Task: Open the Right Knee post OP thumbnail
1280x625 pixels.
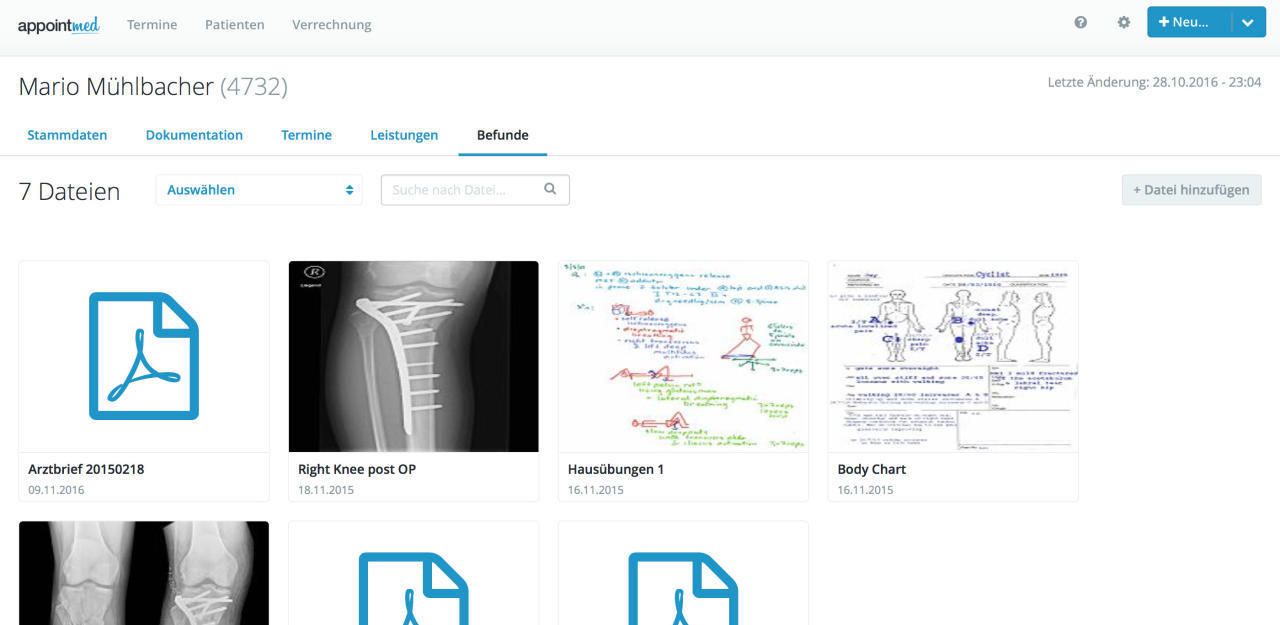Action: click(414, 356)
